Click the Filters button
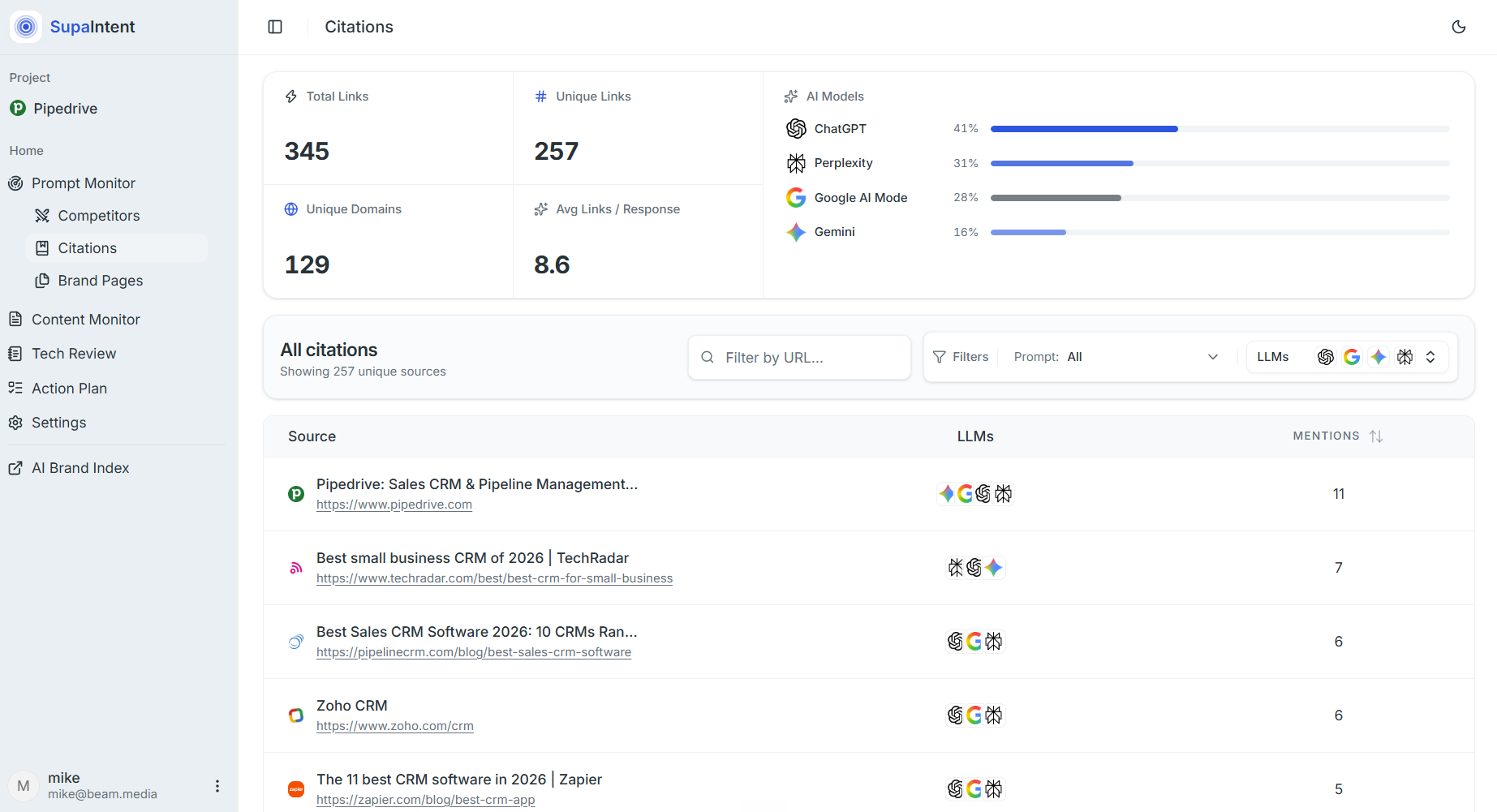Screen dimensions: 1497x812 (961, 357)
